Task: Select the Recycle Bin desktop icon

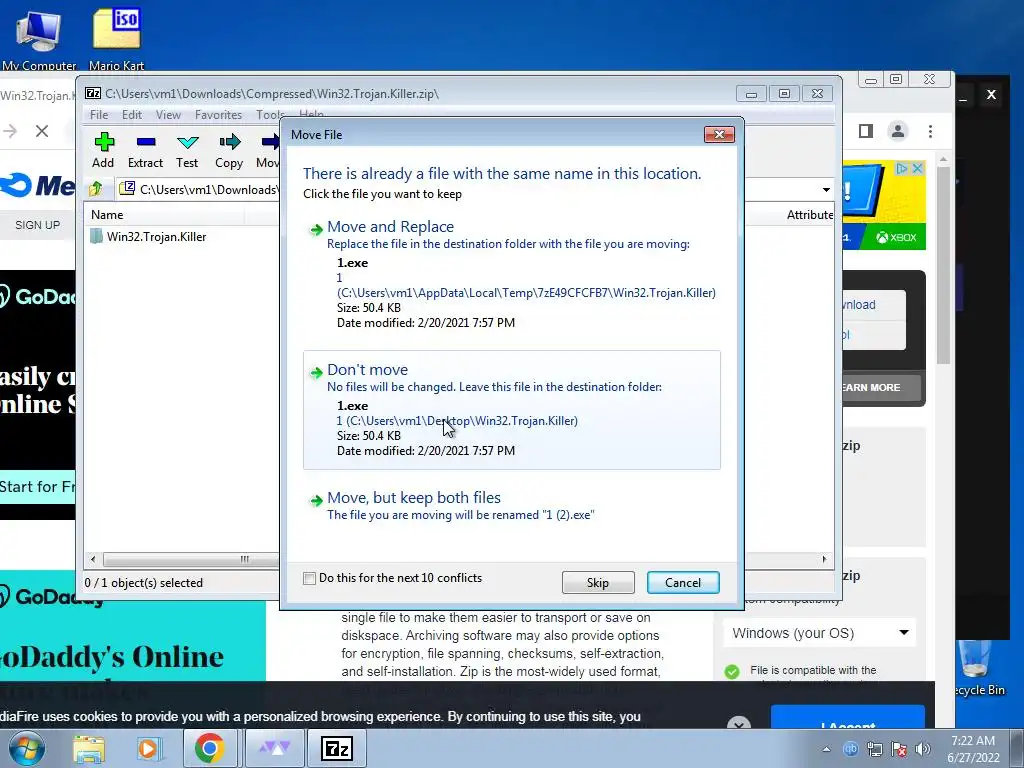Action: [978, 667]
